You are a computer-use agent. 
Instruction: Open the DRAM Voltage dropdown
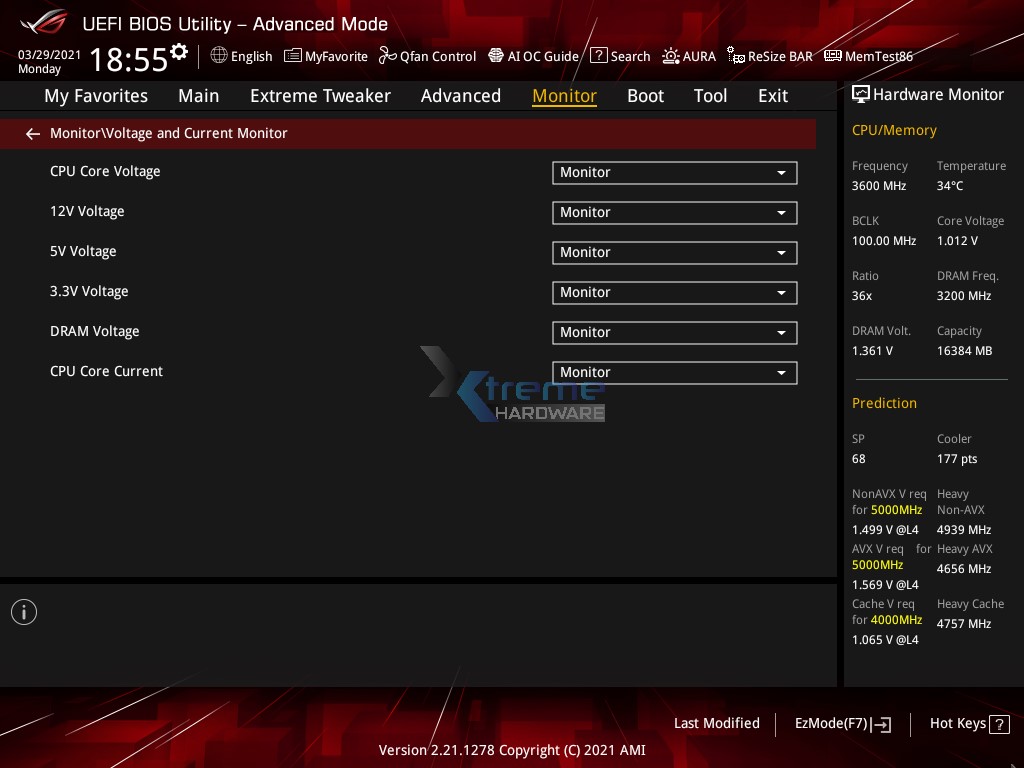(x=674, y=332)
